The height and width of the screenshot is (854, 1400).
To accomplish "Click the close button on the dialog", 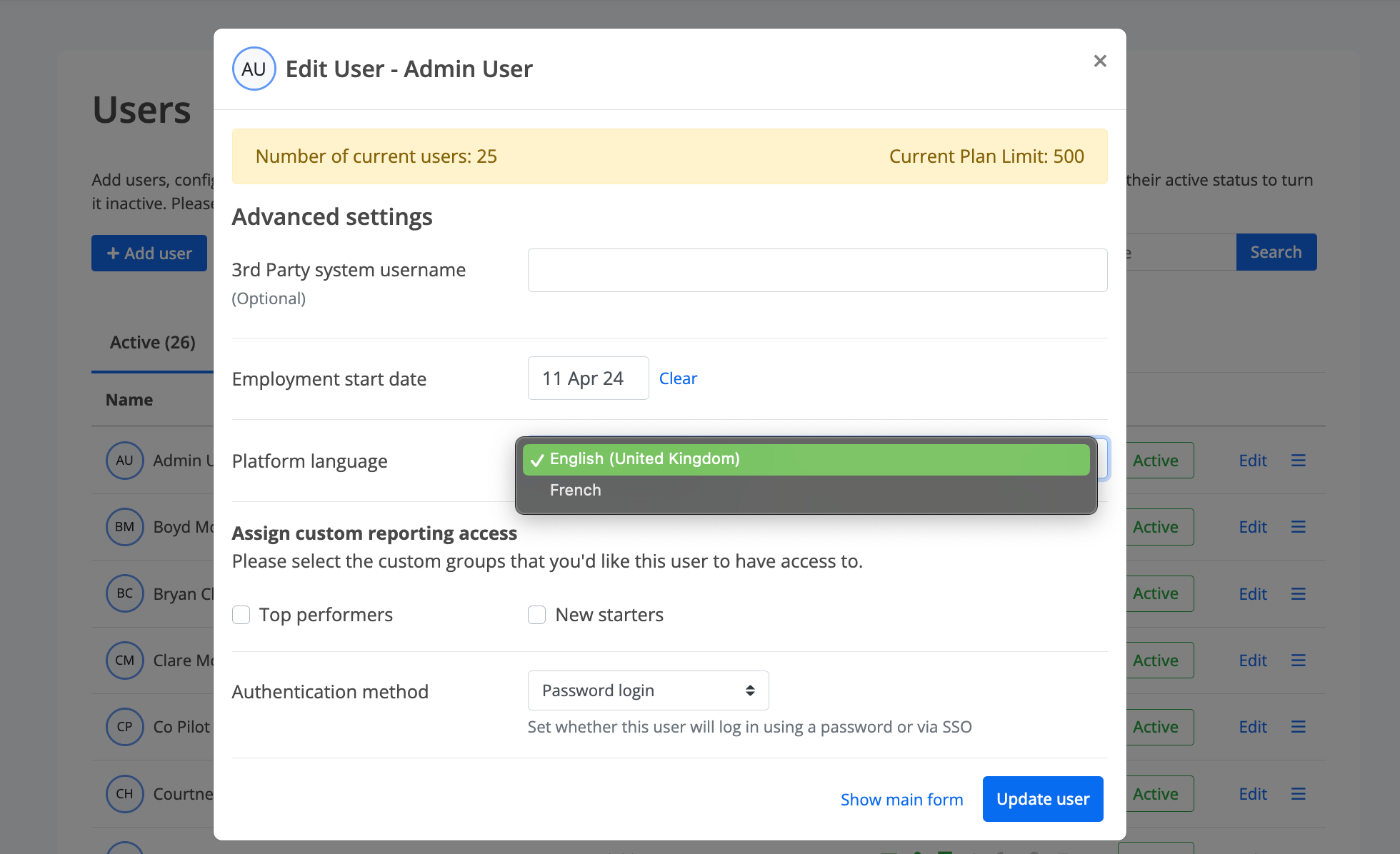I will click(1100, 61).
